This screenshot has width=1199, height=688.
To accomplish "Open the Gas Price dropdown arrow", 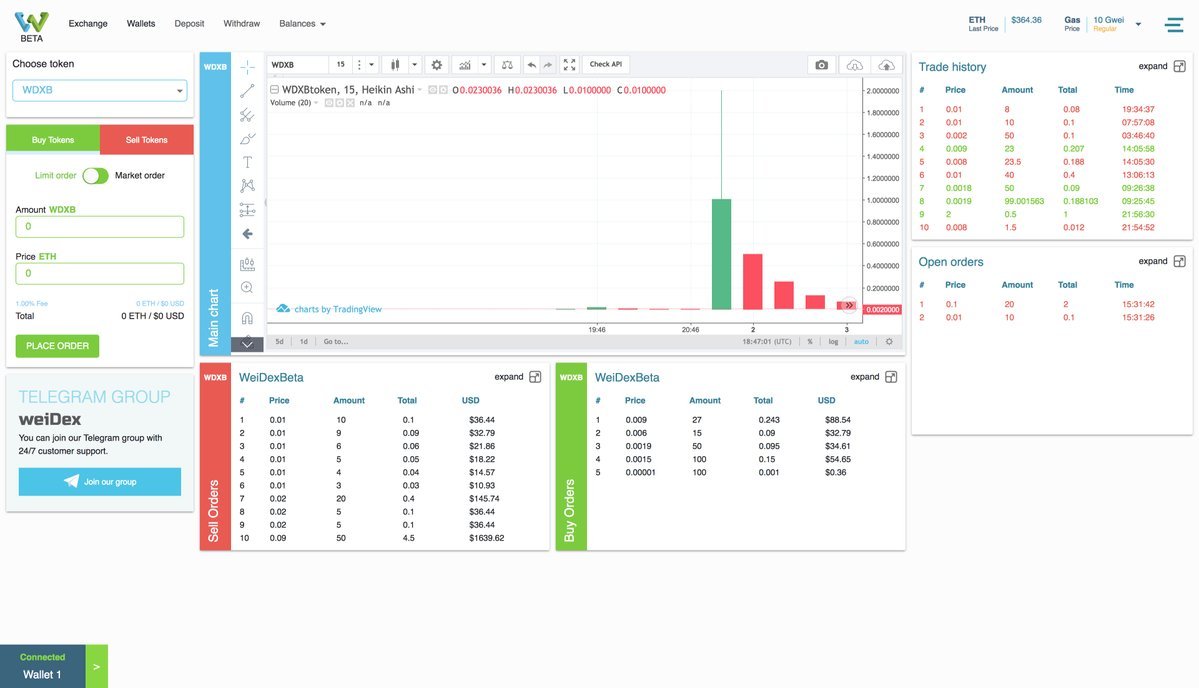I will point(1138,24).
